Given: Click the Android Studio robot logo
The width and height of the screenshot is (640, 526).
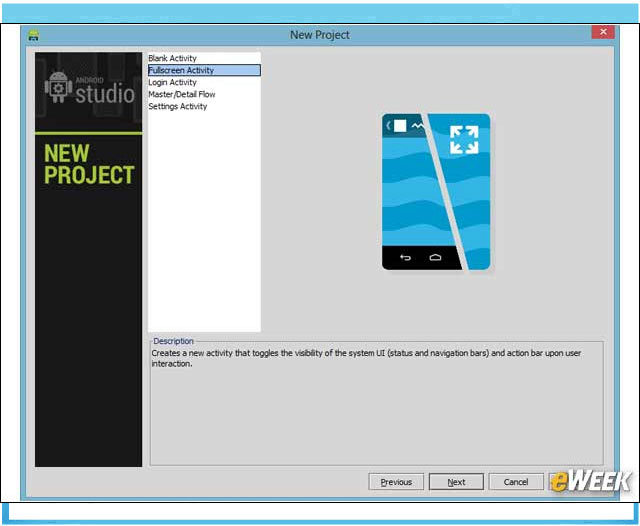Looking at the screenshot, I should tap(58, 87).
